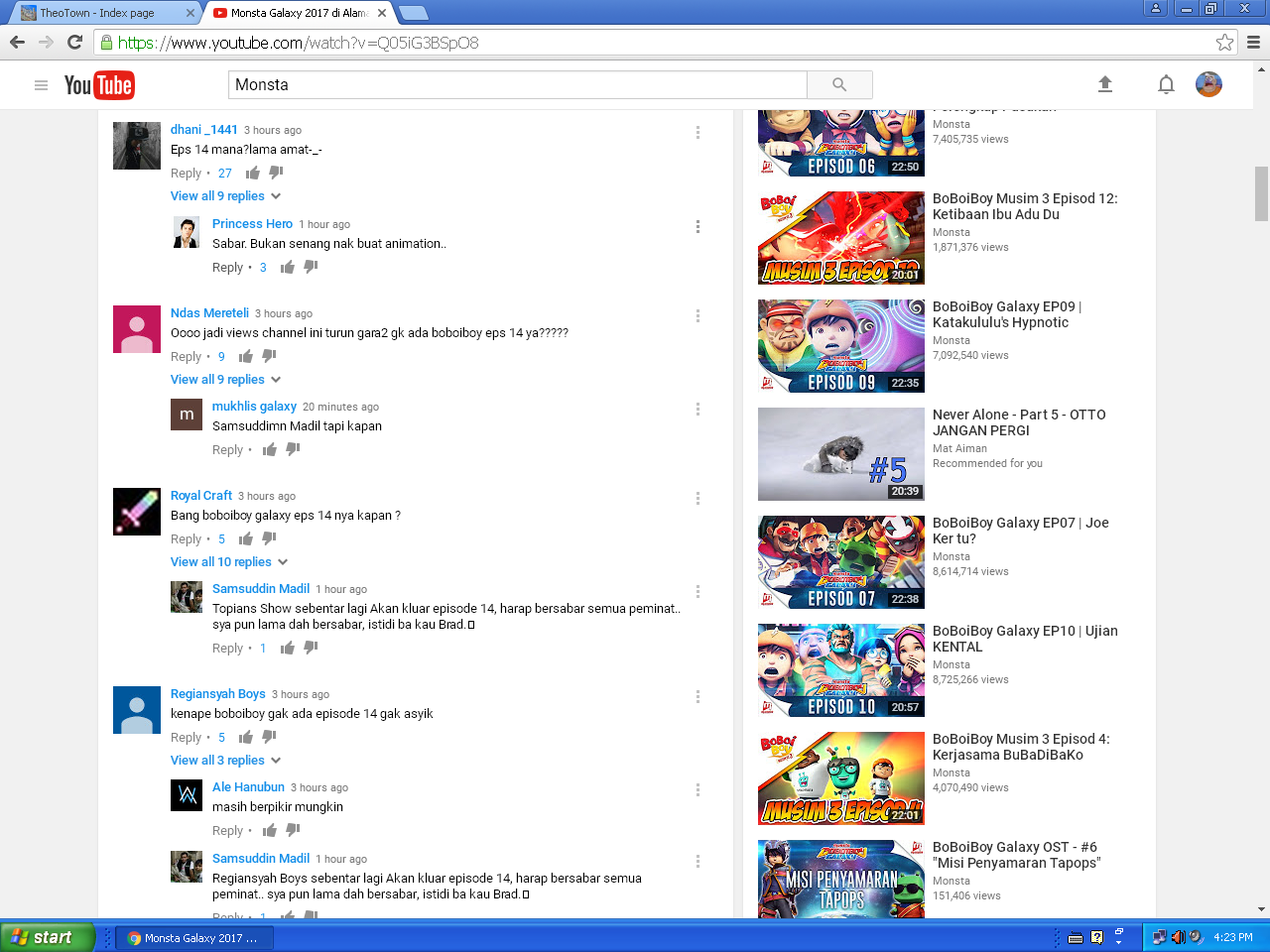Image resolution: width=1270 pixels, height=952 pixels.
Task: Reply to Princess Hero's comment
Action: (227, 268)
